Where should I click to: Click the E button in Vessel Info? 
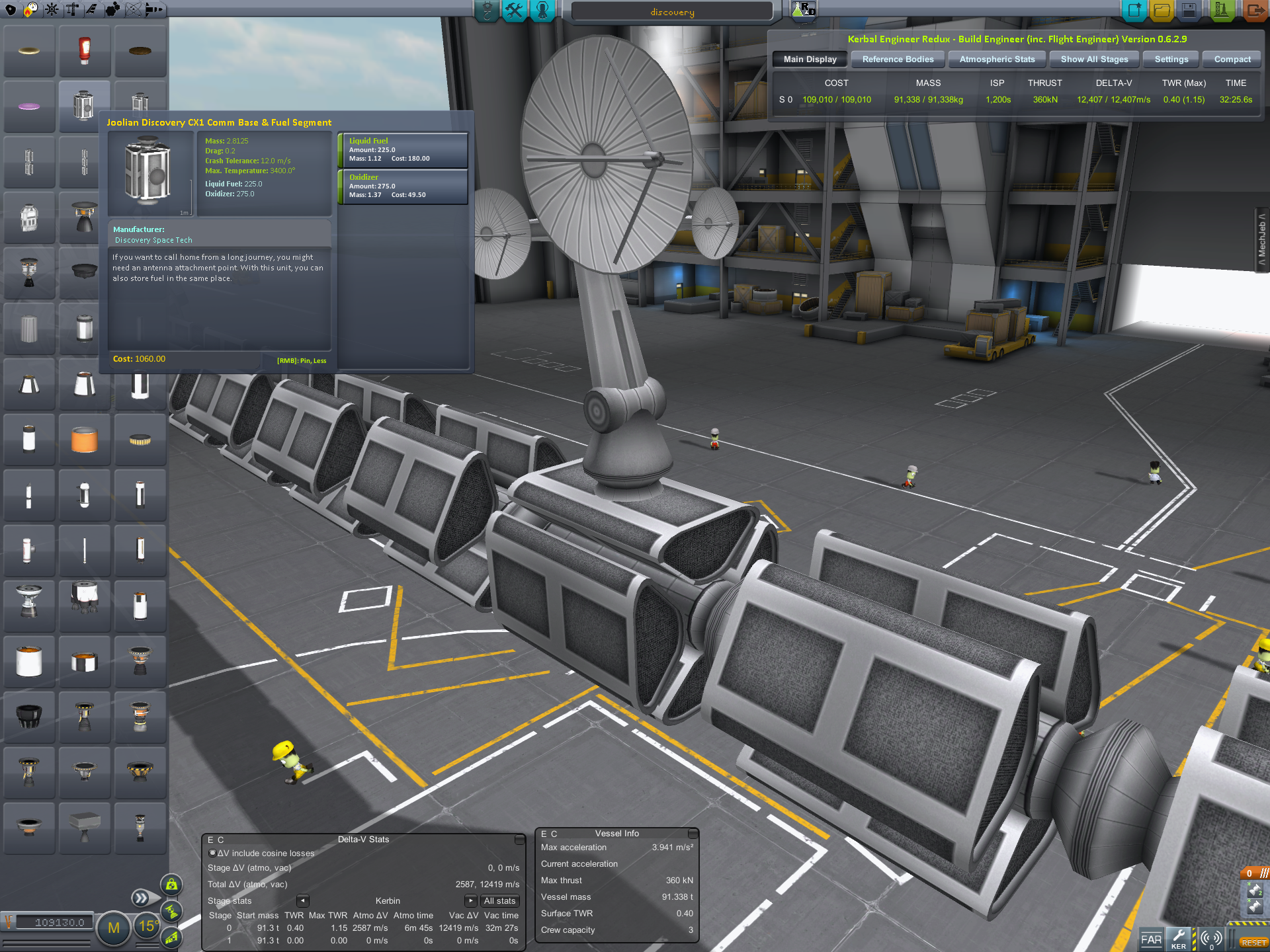click(x=544, y=834)
